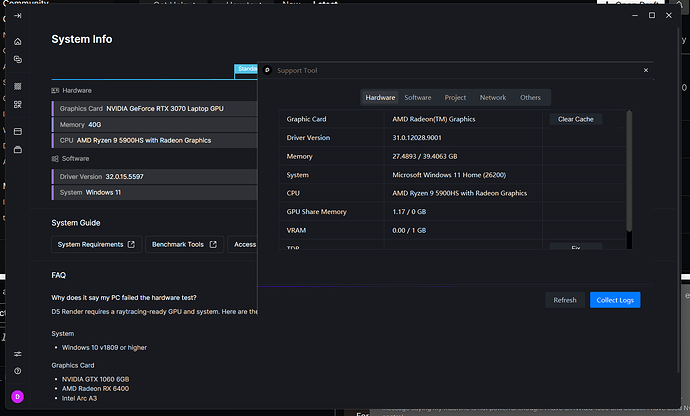Image resolution: width=690 pixels, height=416 pixels.
Task: Click the VRAM 0.00 / 1 GB value
Action: pyautogui.click(x=409, y=231)
